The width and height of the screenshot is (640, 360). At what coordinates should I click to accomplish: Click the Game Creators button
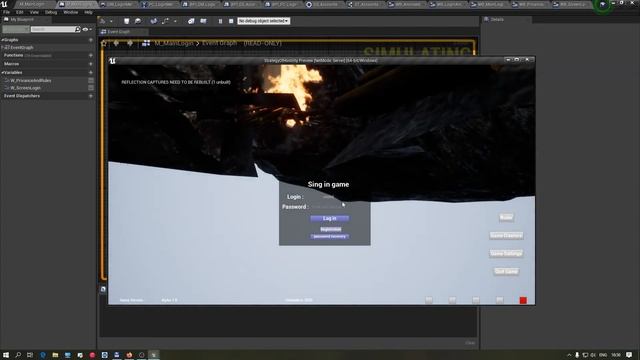tap(506, 236)
